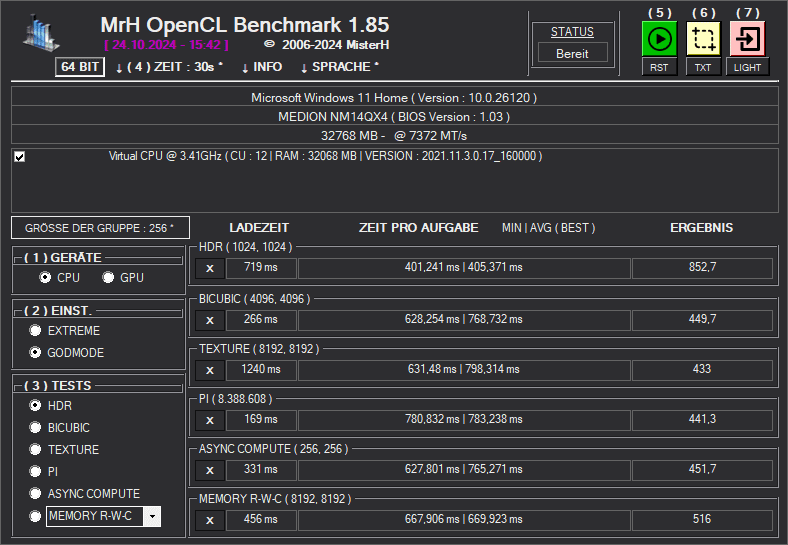
Task: Click the X button in BICUBIC row
Action: click(210, 320)
